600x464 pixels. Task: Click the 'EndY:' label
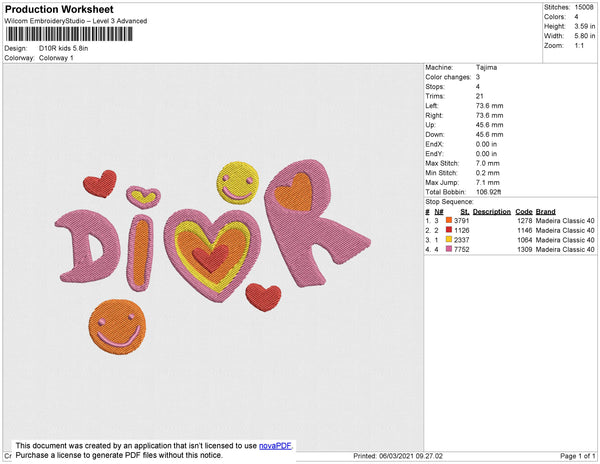(x=434, y=154)
